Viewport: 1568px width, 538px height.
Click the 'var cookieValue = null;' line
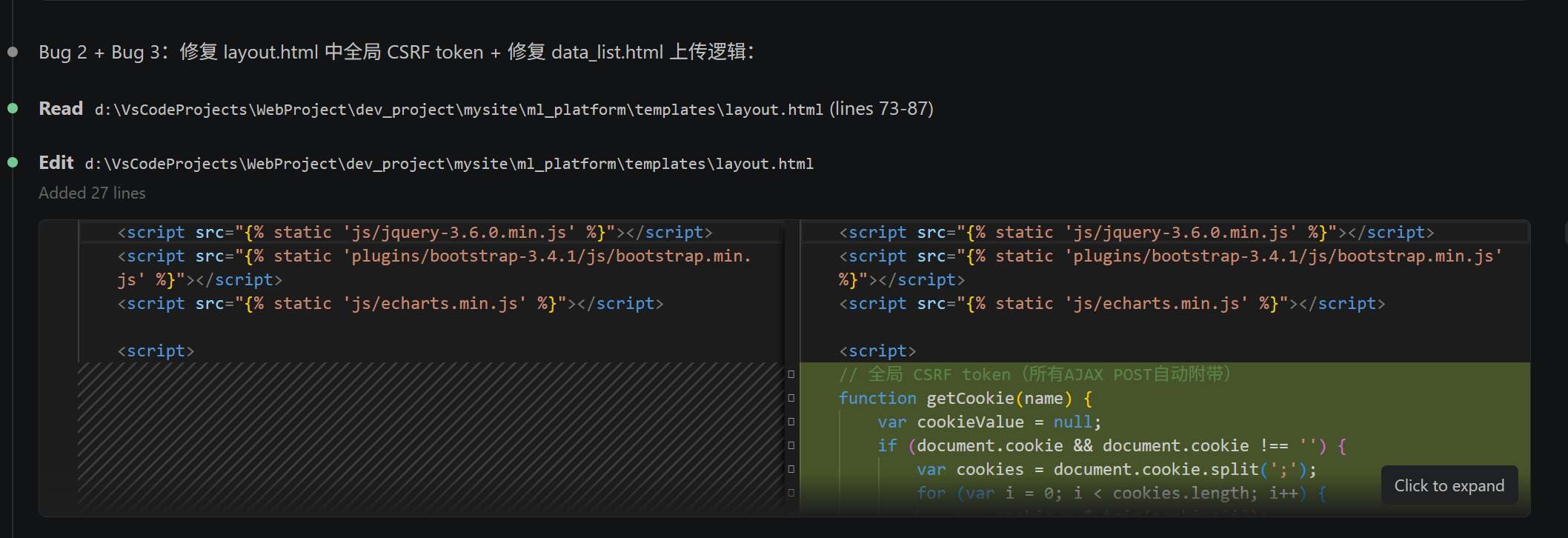pyautogui.click(x=989, y=422)
